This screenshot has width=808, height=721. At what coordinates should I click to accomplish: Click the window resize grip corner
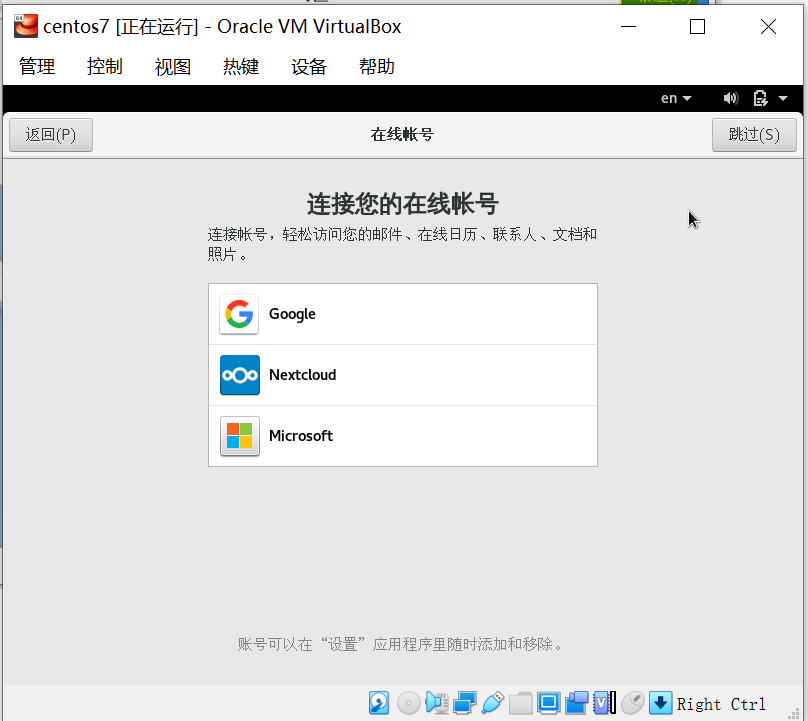794,712
